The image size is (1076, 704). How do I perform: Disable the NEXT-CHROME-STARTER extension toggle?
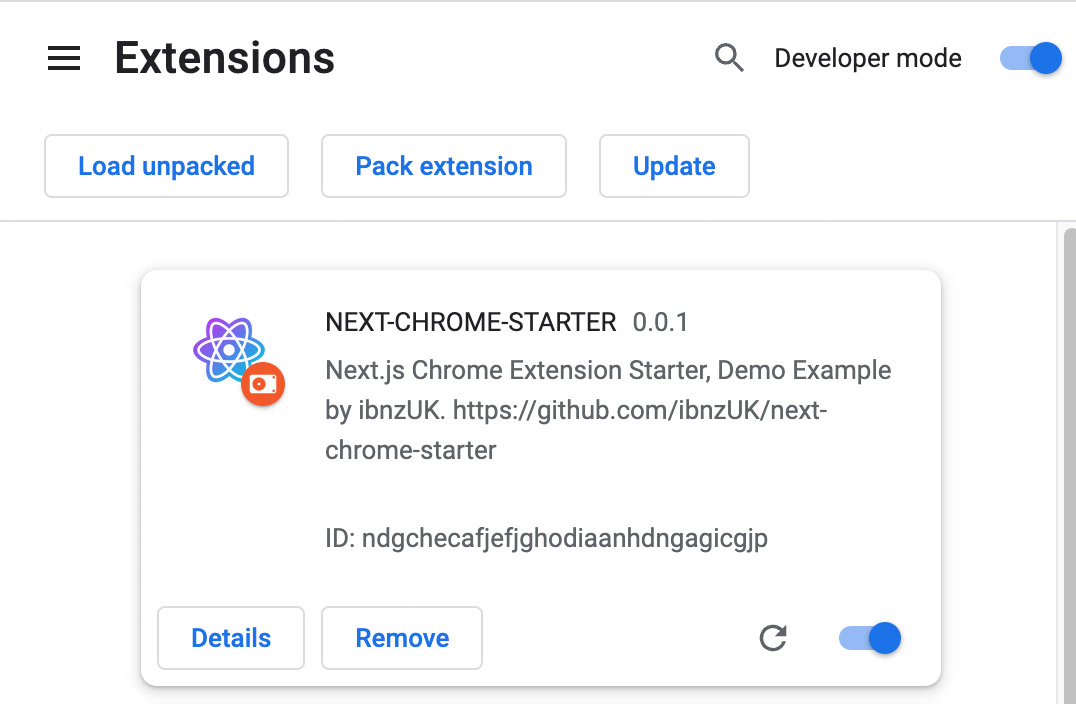pos(869,638)
